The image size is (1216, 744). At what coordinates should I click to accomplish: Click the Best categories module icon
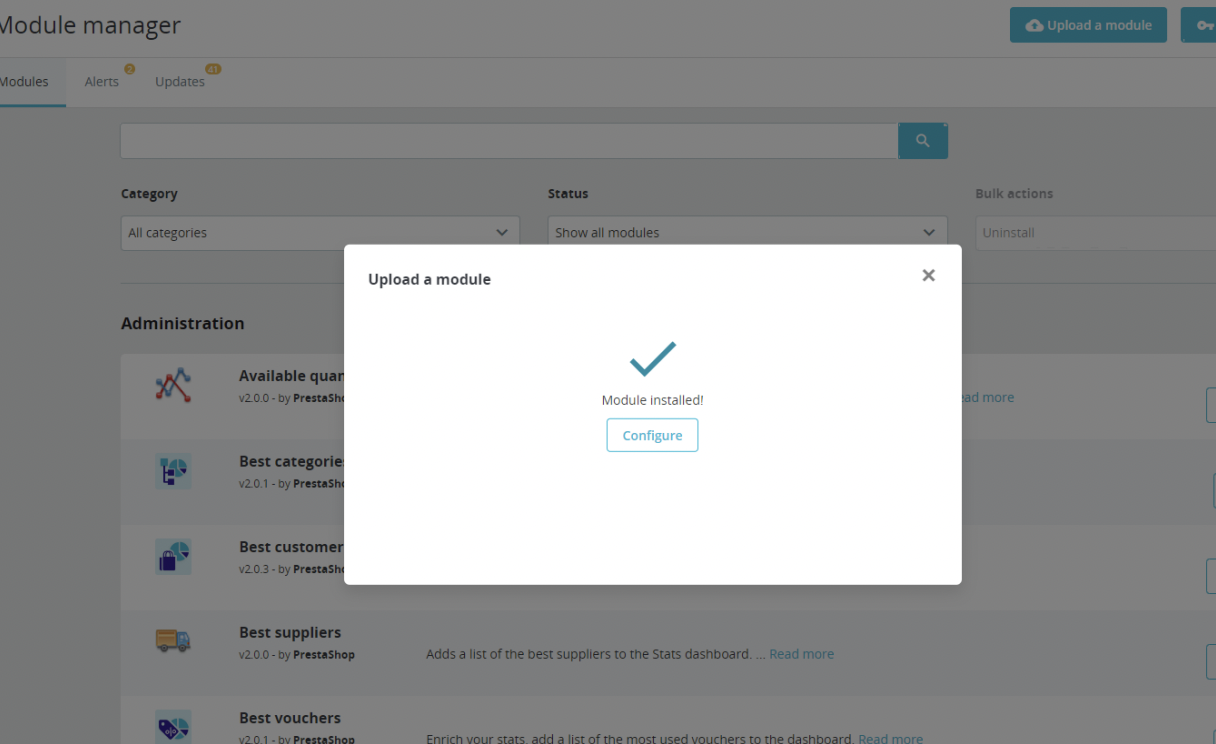pyautogui.click(x=173, y=471)
